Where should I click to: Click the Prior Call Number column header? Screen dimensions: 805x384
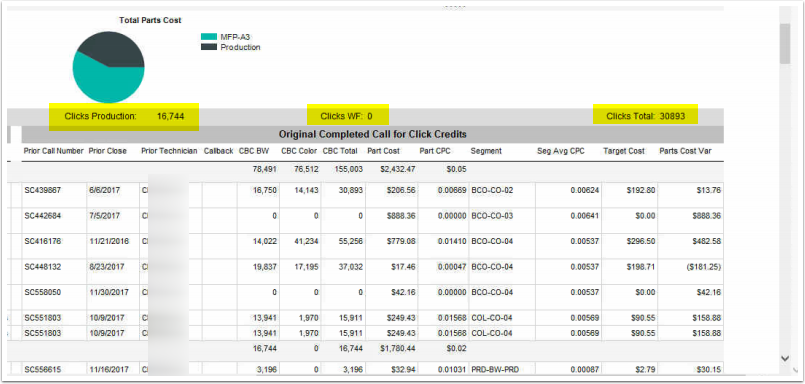coord(54,151)
